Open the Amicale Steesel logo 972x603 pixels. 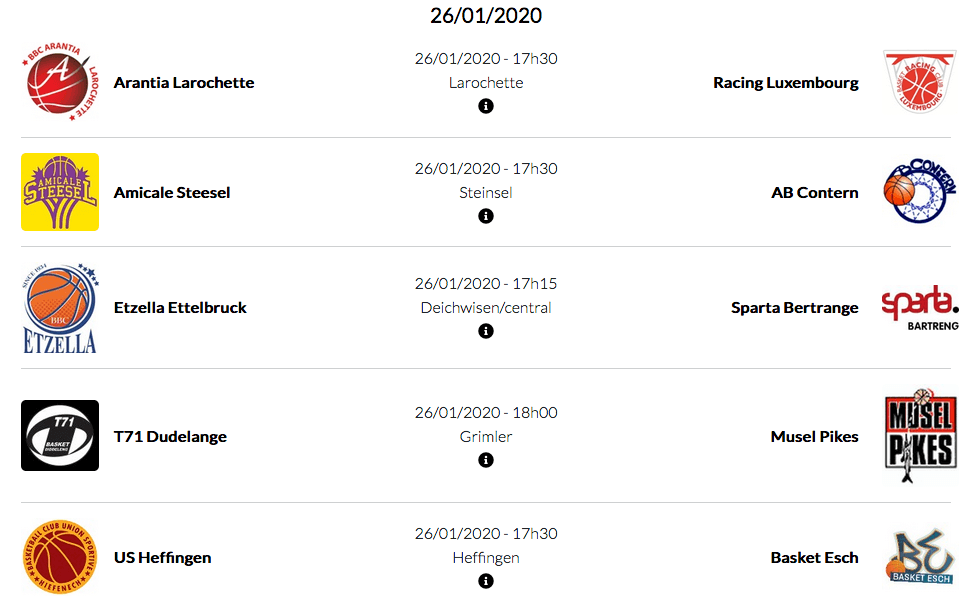click(60, 192)
